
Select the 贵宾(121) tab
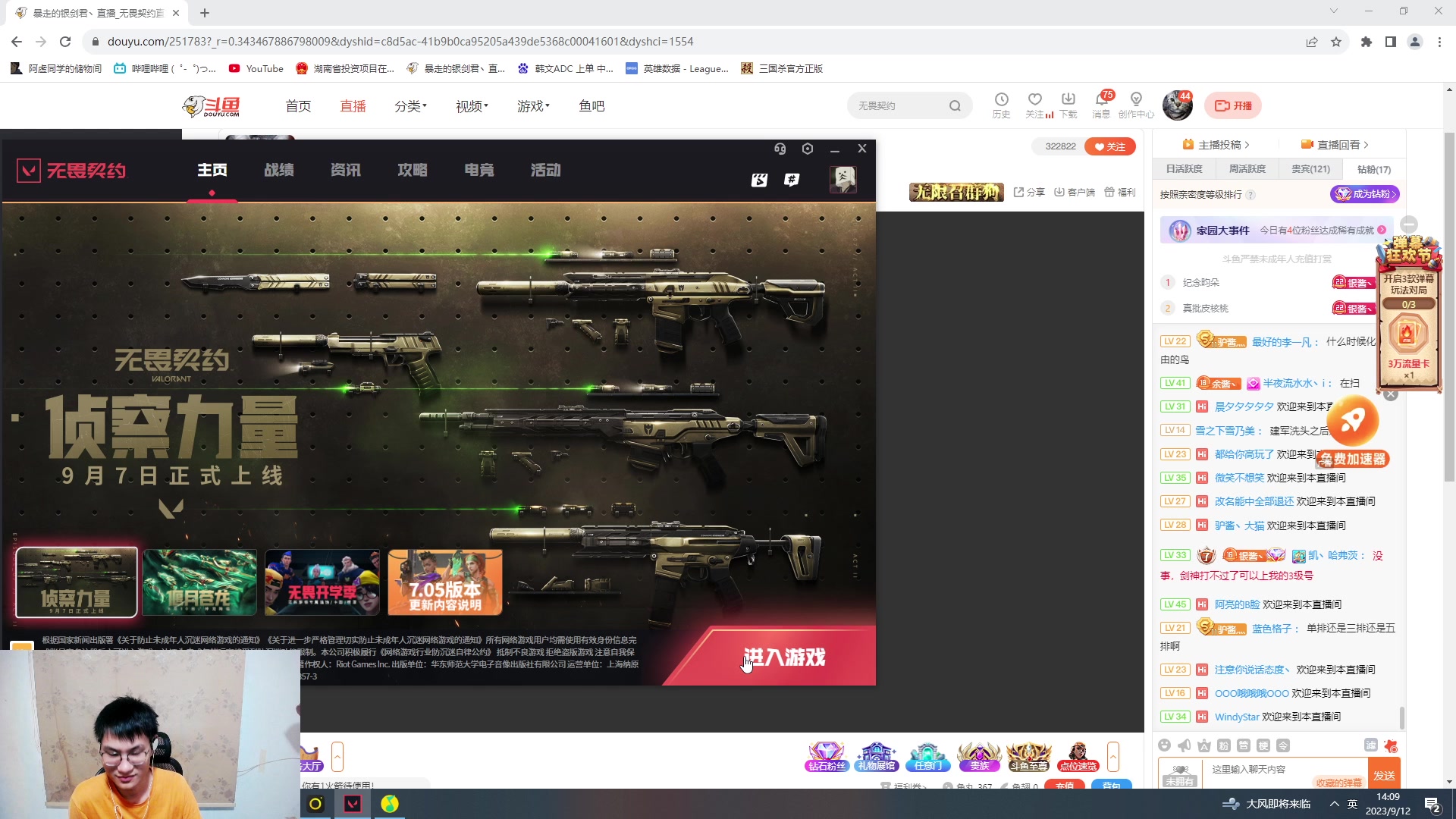point(1310,169)
